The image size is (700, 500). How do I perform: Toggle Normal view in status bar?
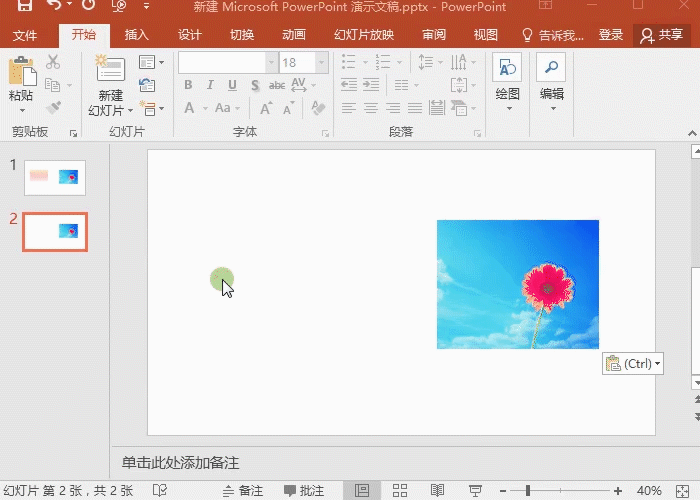tap(362, 491)
